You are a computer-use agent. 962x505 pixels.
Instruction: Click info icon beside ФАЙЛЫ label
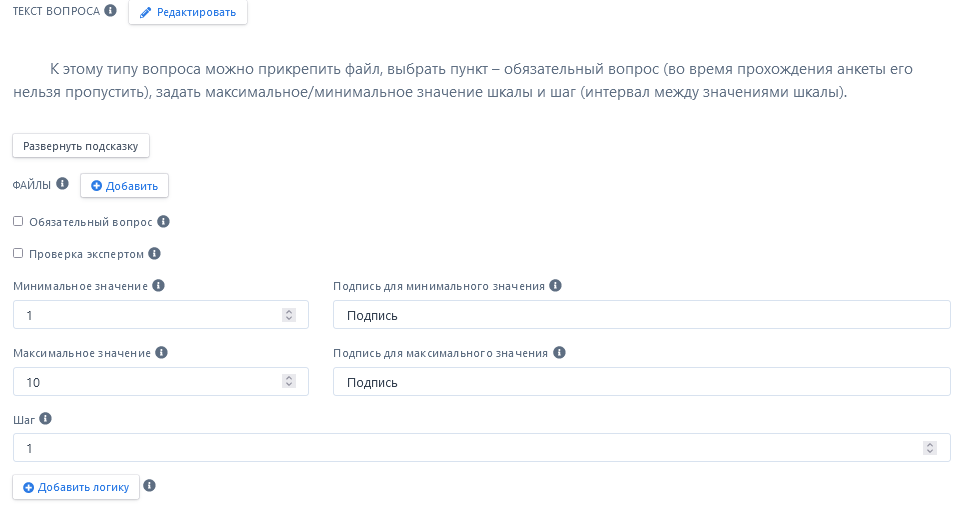[x=62, y=184]
